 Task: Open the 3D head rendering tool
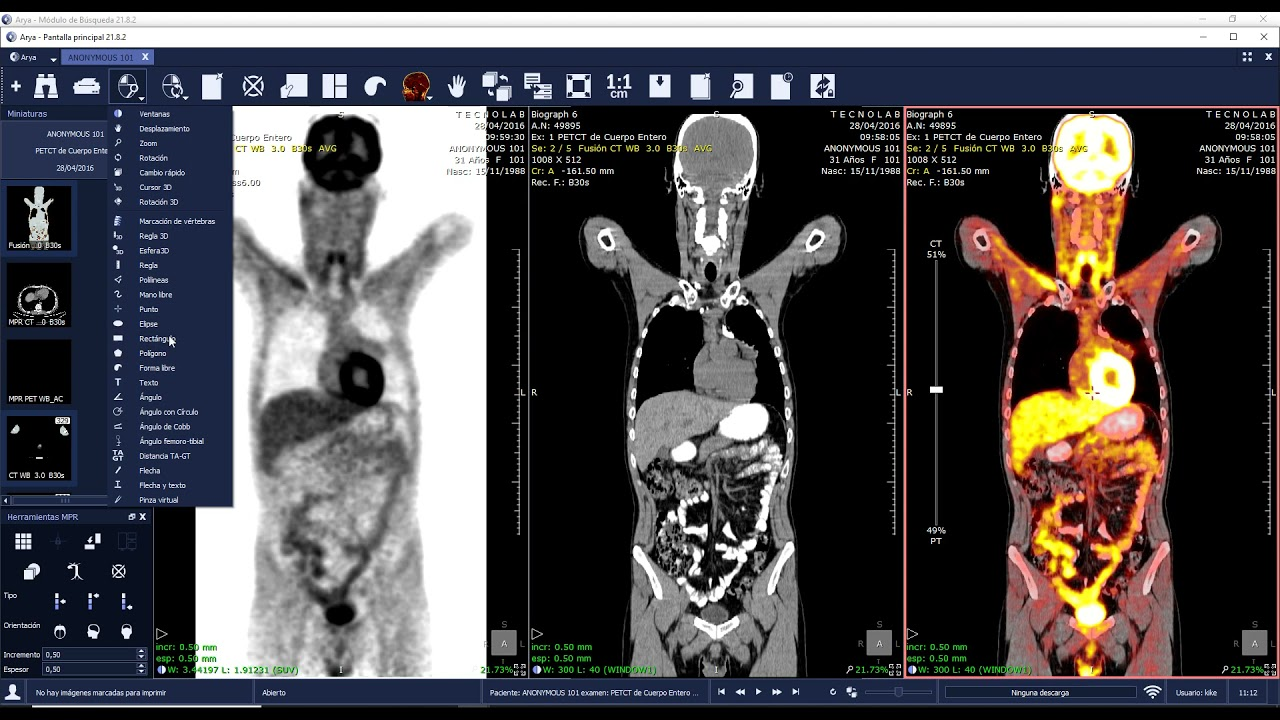tap(414, 87)
